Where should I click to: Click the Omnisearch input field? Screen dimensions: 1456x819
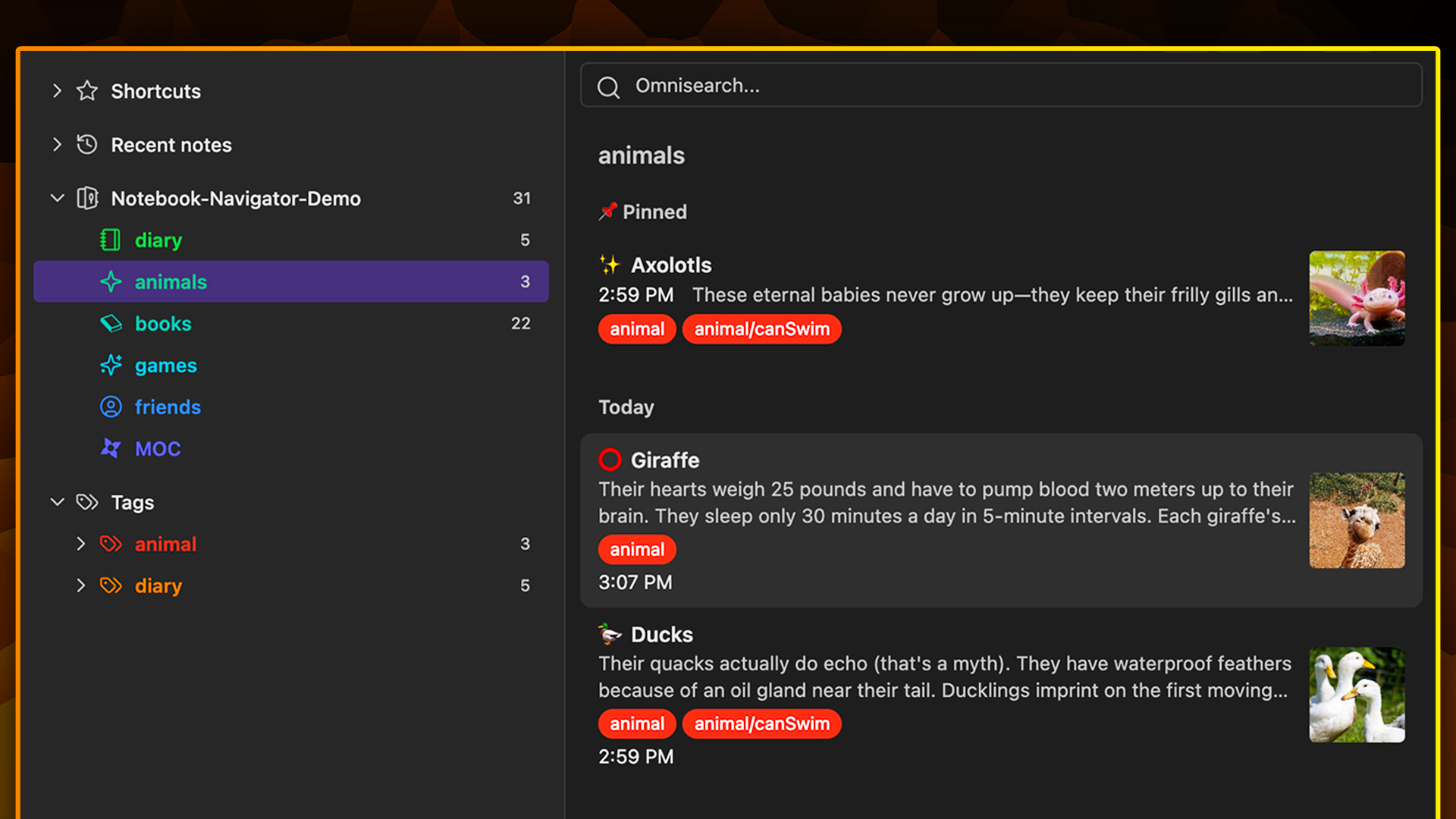[1001, 86]
